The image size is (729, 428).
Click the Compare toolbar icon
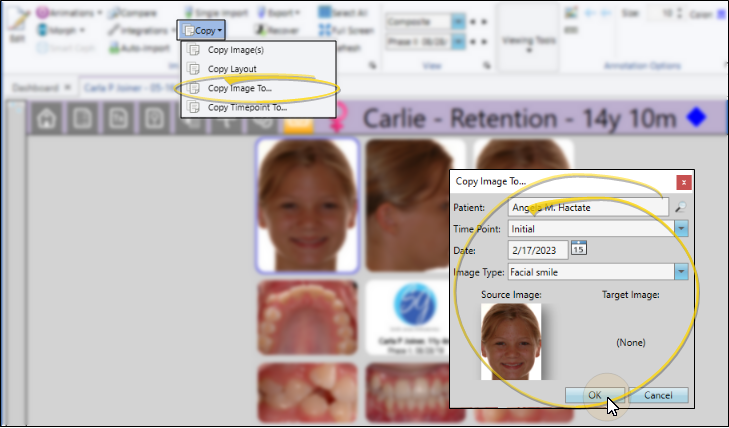(114, 13)
